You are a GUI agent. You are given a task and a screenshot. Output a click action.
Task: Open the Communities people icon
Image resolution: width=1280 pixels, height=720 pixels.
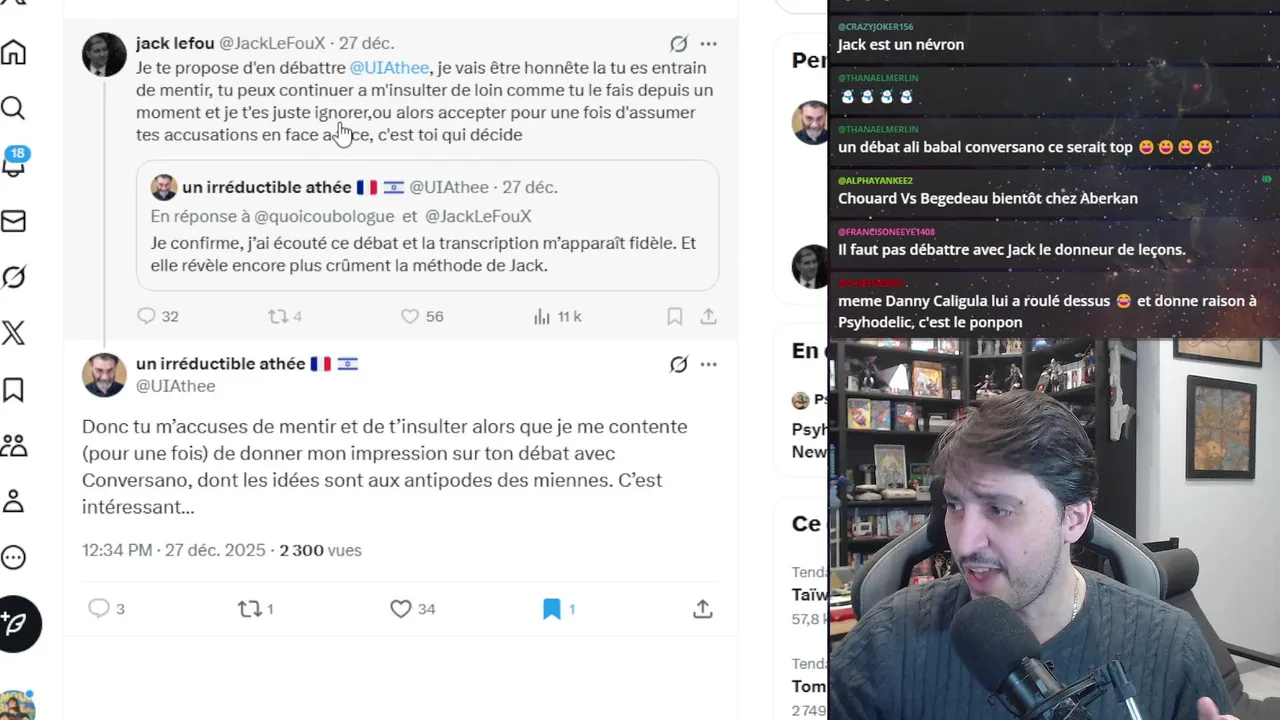point(13,445)
